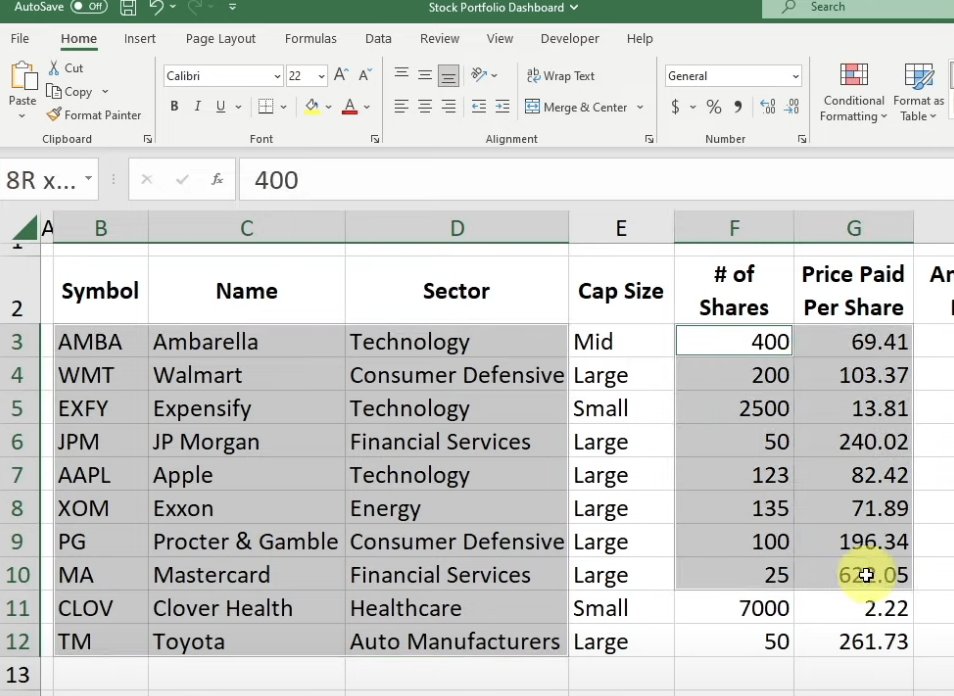The width and height of the screenshot is (954, 696).
Task: Click the cell containing Walmart
Action: pos(246,375)
